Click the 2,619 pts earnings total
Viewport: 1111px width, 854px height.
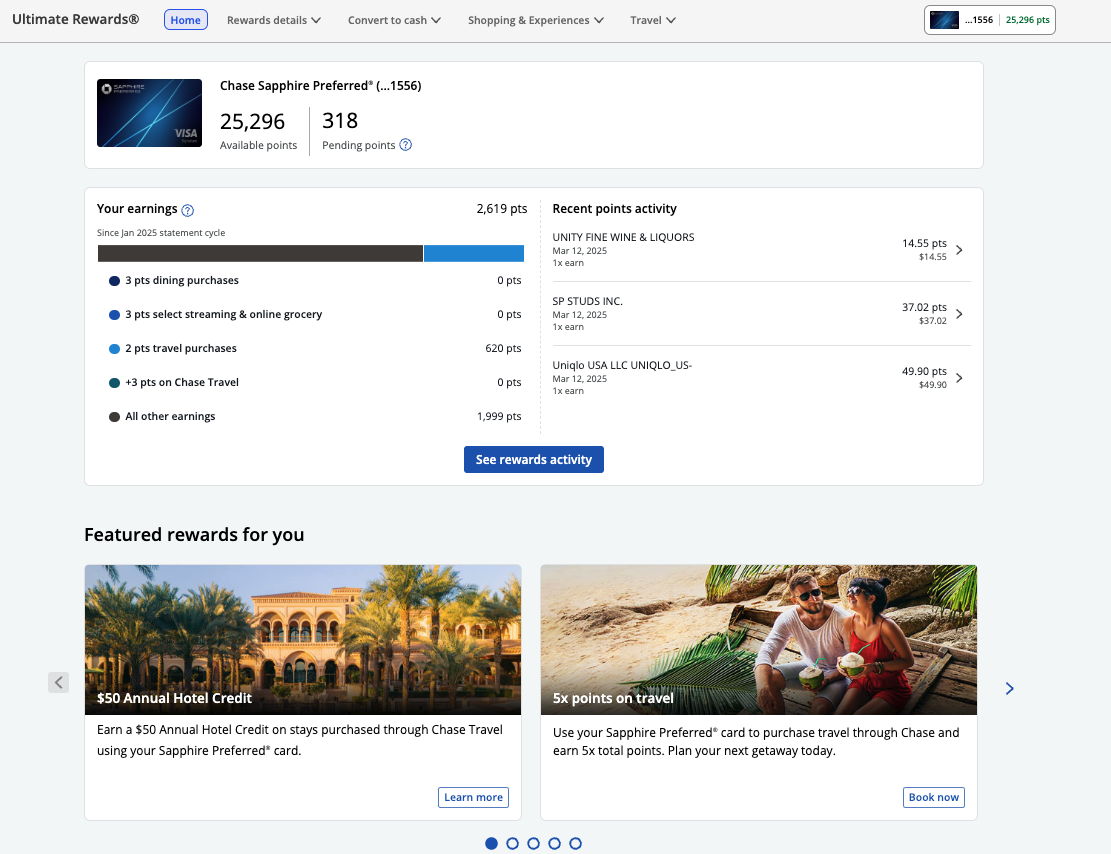tap(502, 209)
